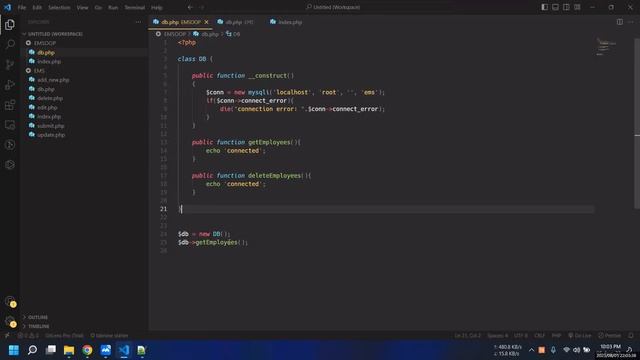Click the Customize Layout icon in title bar
Viewport: 640px width, 360px height.
[x=577, y=7]
